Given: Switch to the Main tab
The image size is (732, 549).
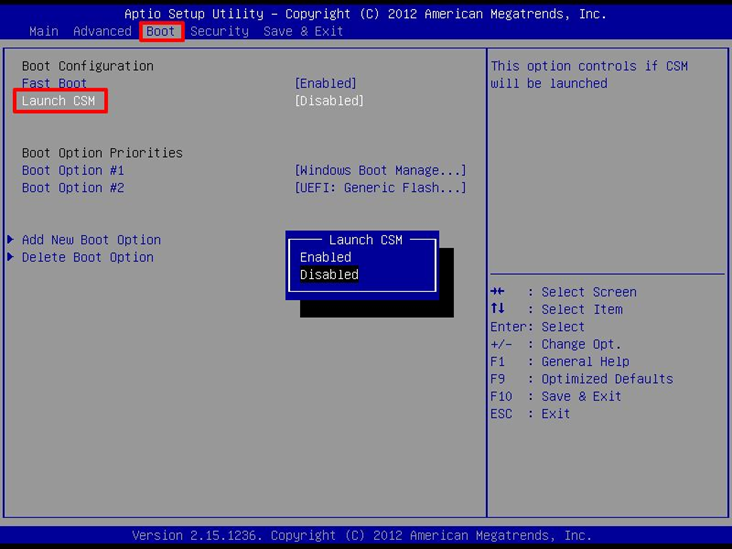Looking at the screenshot, I should [44, 31].
